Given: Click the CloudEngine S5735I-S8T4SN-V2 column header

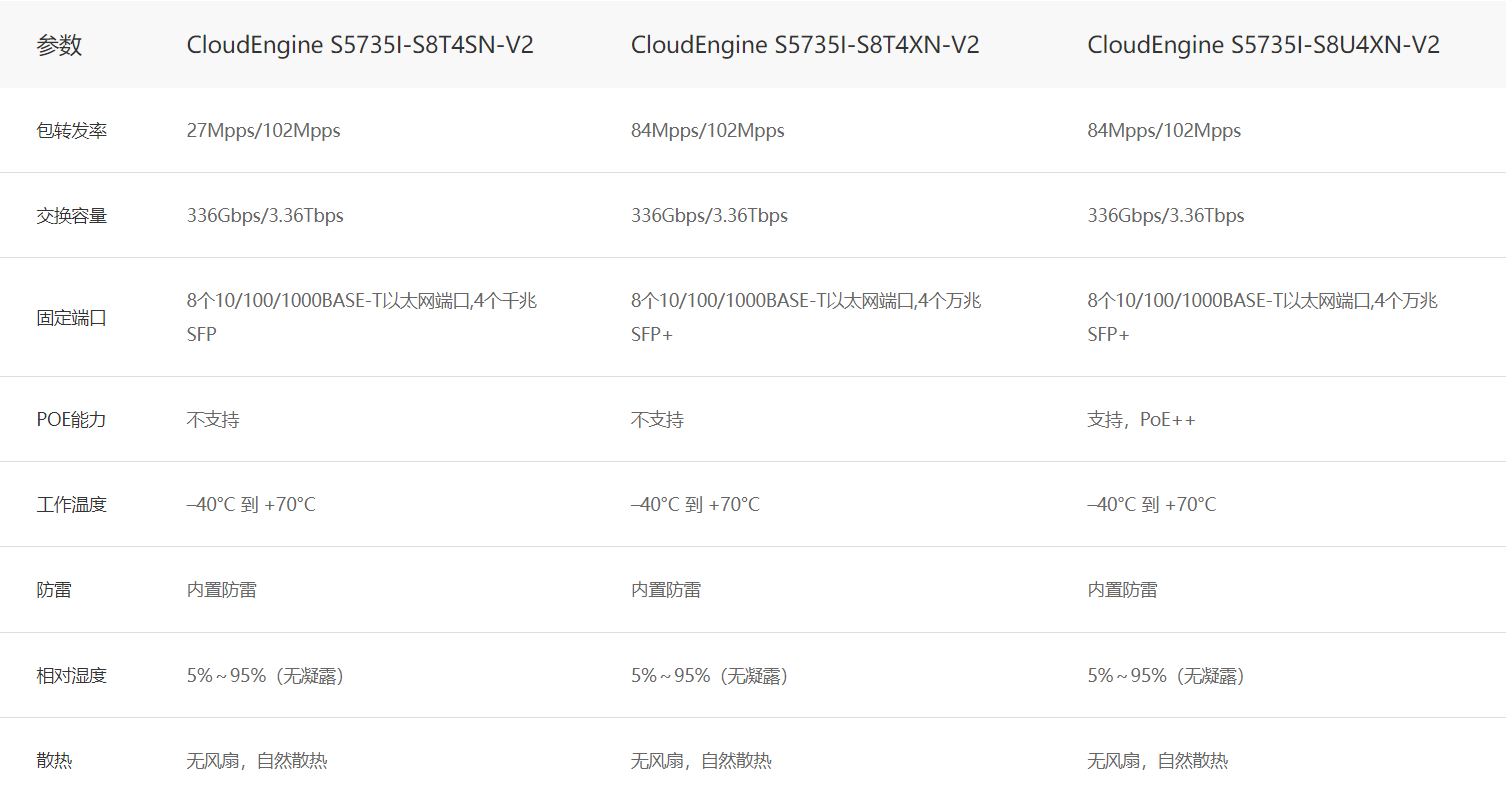Looking at the screenshot, I should pyautogui.click(x=359, y=45).
